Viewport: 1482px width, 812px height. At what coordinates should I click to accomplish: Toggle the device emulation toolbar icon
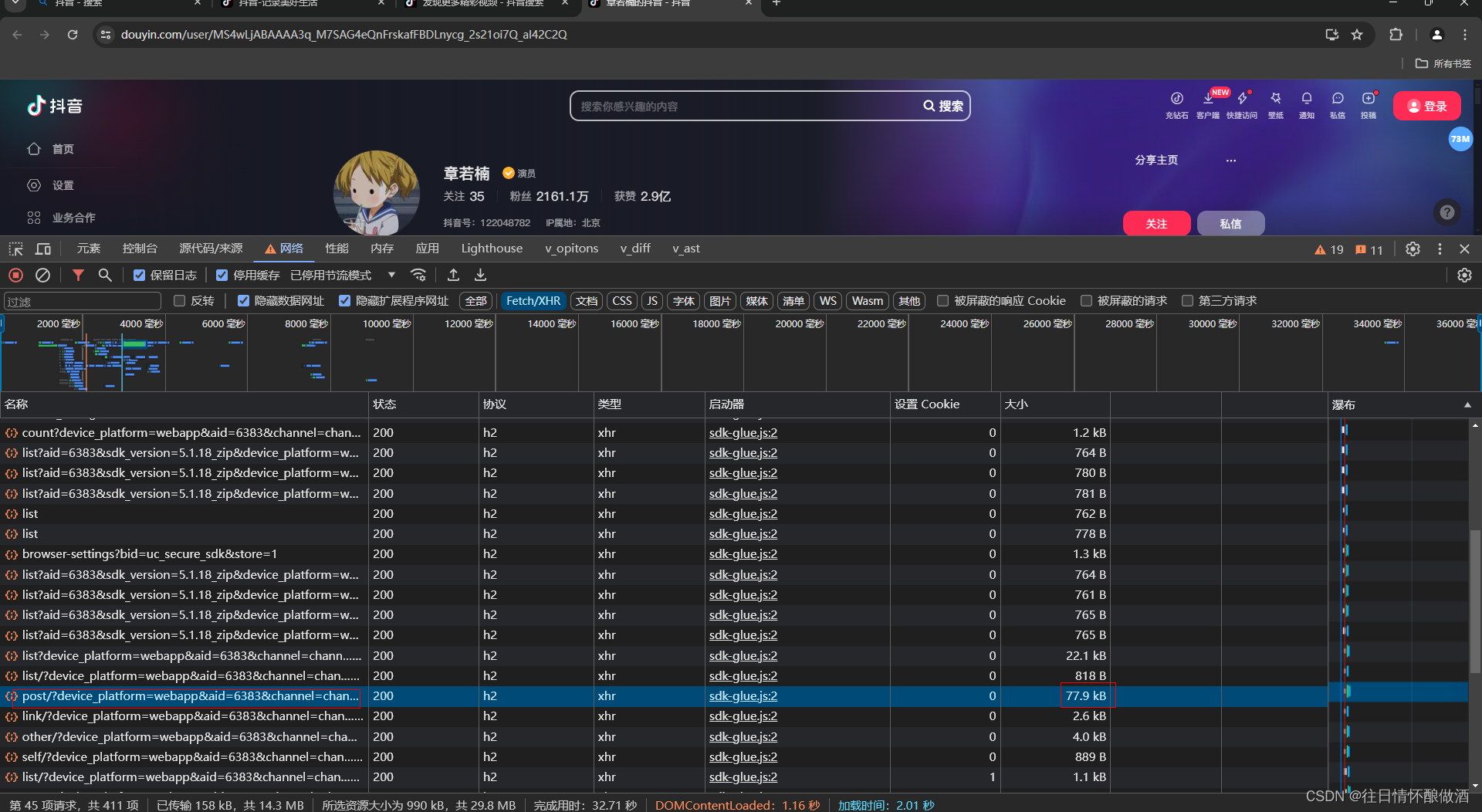click(x=43, y=249)
